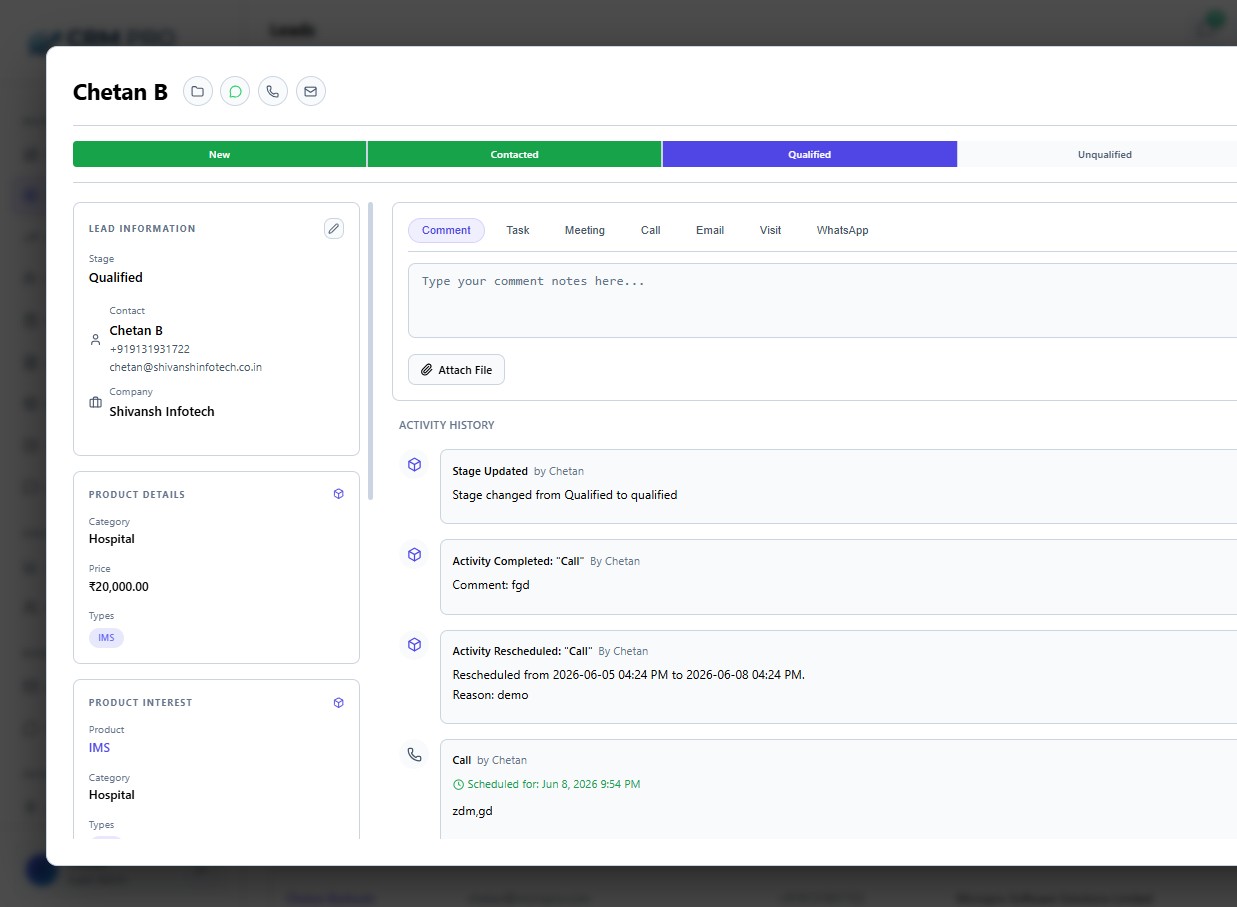This screenshot has height=907, width=1237.
Task: Edit Lead Information with pencil icon
Action: 334,229
